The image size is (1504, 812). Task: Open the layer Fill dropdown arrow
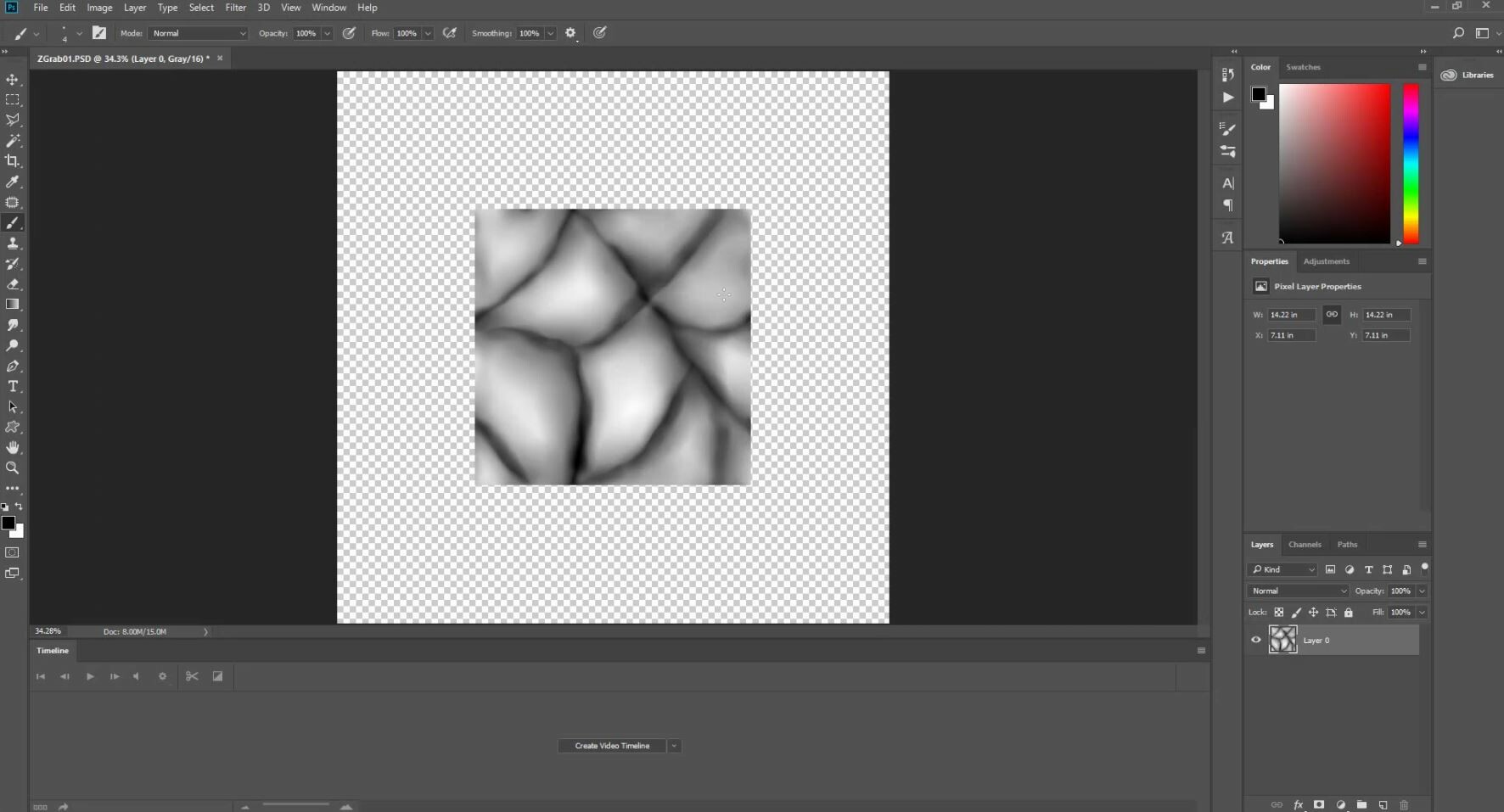[1422, 613]
